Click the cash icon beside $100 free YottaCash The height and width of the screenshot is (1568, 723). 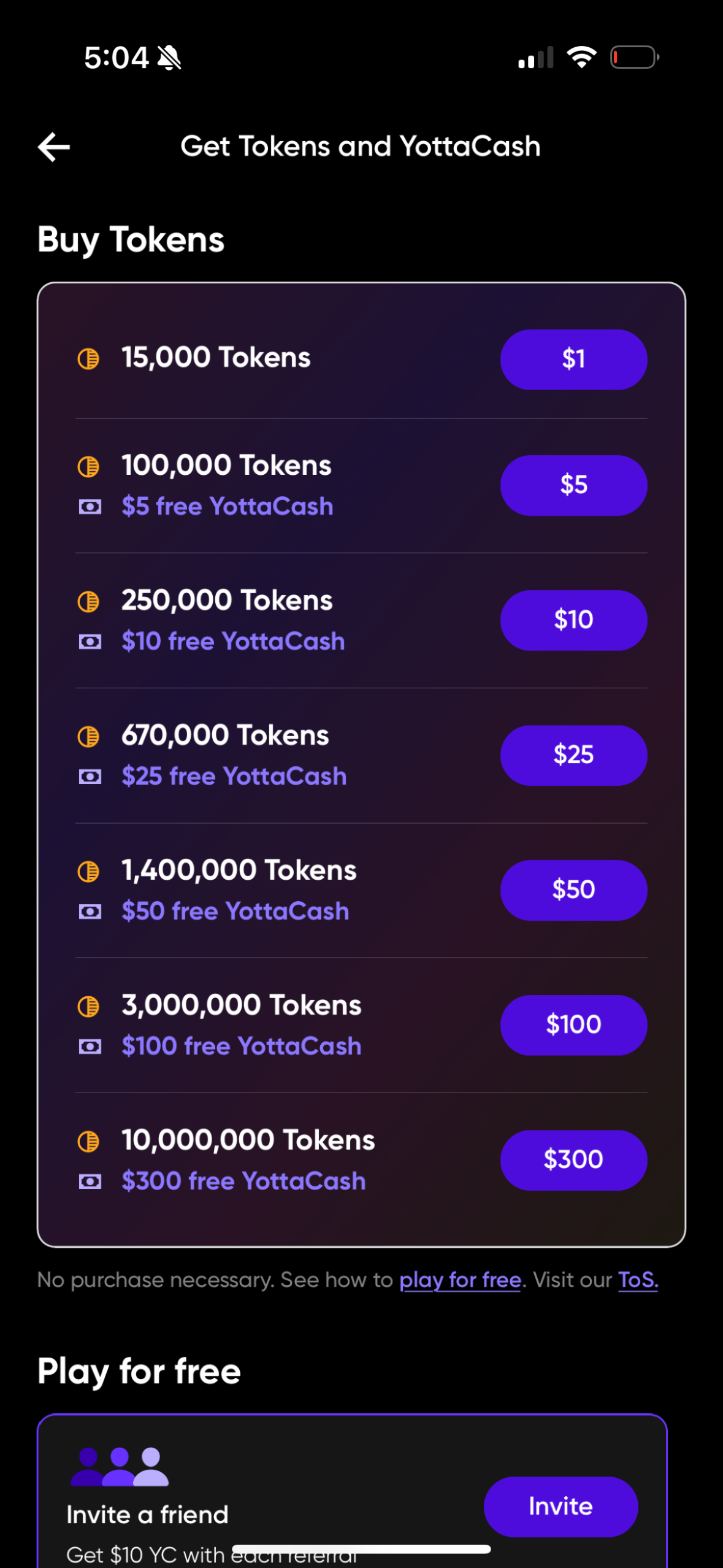[x=90, y=1046]
